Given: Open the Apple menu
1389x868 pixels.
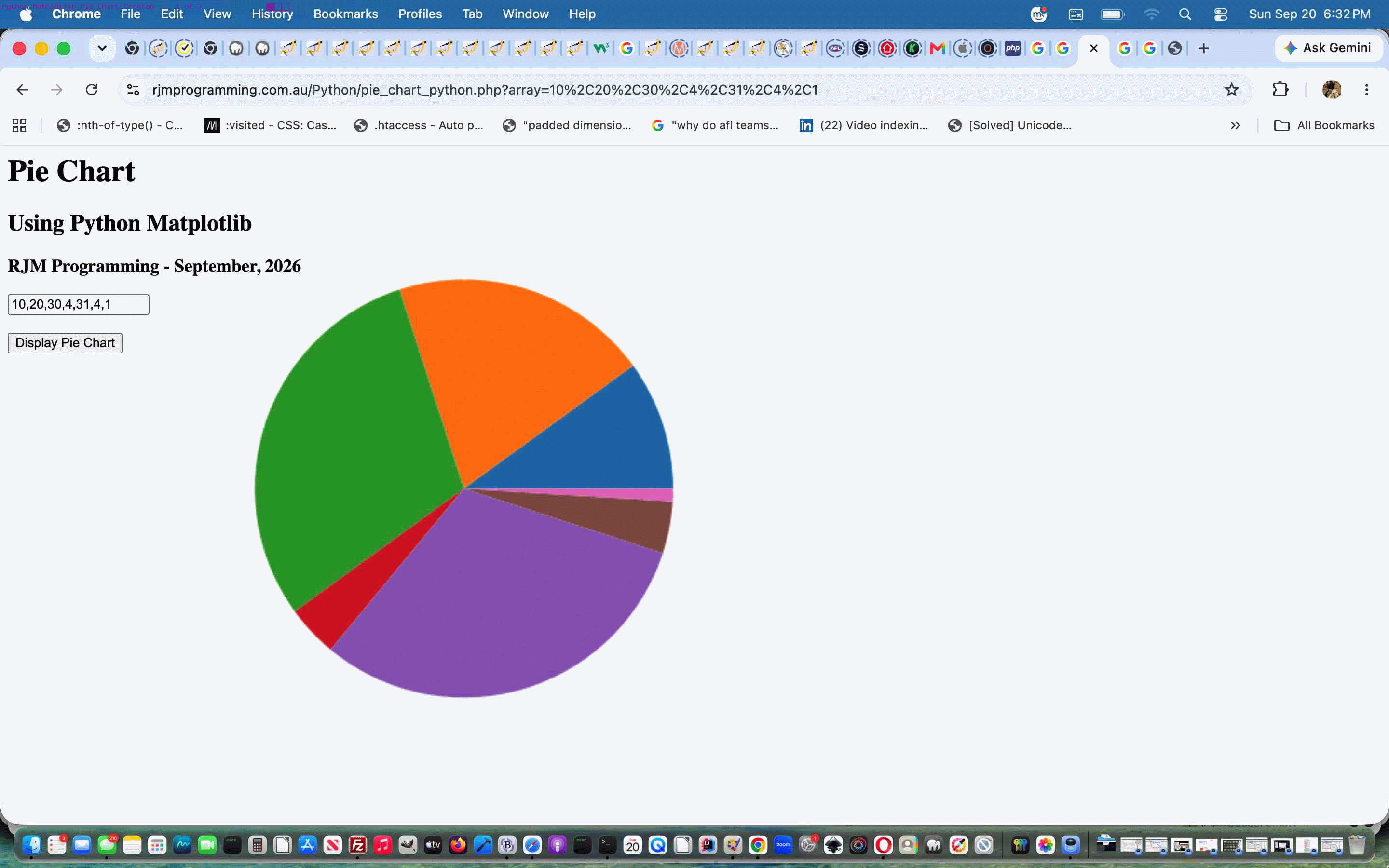Looking at the screenshot, I should click(26, 14).
